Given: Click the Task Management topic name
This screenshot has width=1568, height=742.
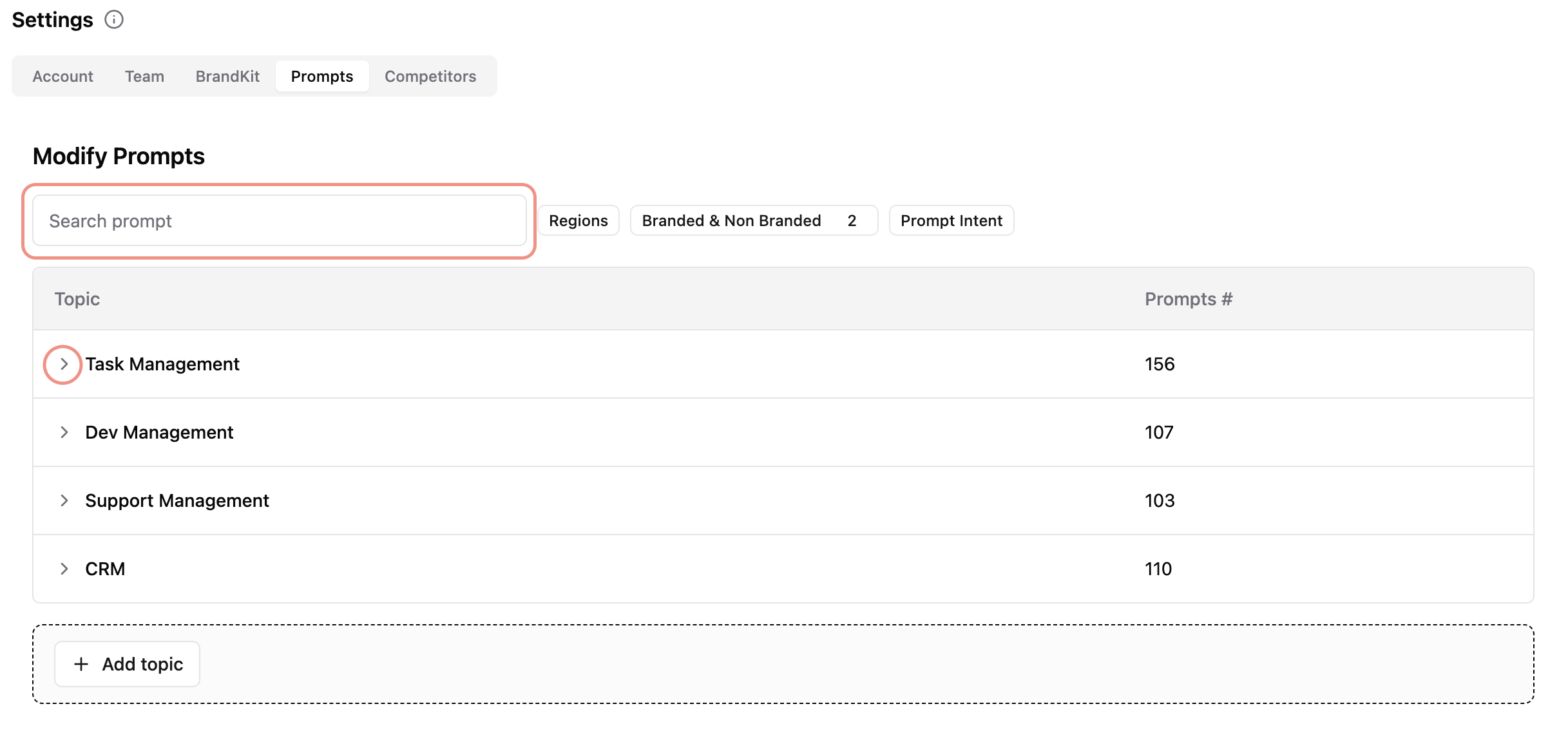Looking at the screenshot, I should click(162, 365).
